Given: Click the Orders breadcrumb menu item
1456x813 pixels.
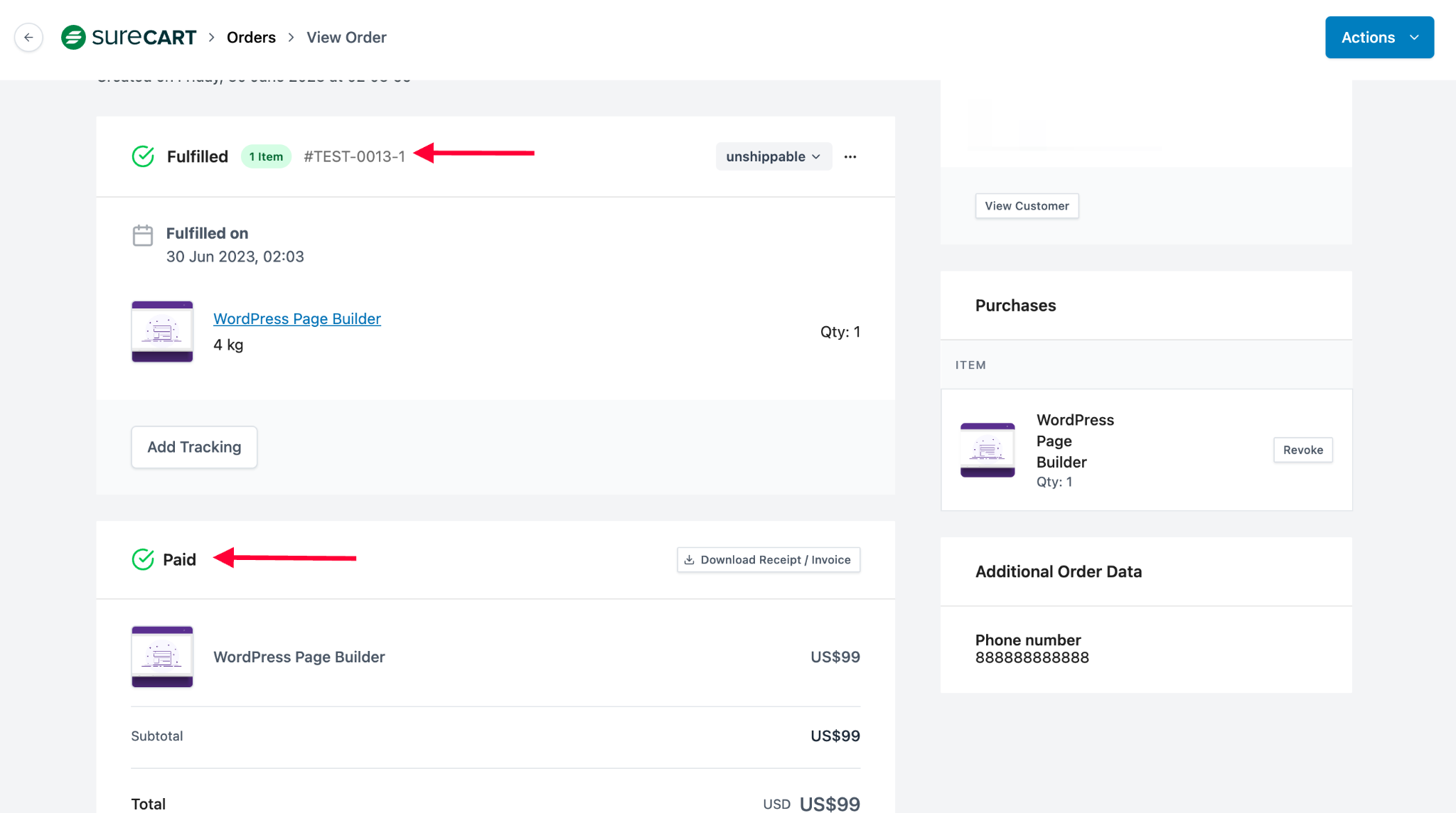Looking at the screenshot, I should [251, 37].
